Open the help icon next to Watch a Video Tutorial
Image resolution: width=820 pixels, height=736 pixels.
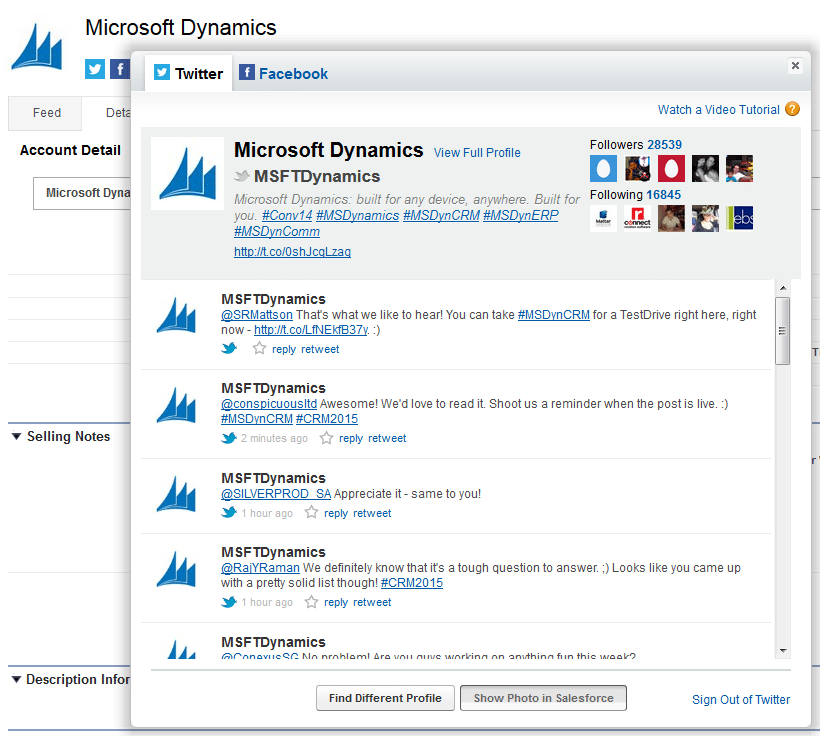click(791, 109)
